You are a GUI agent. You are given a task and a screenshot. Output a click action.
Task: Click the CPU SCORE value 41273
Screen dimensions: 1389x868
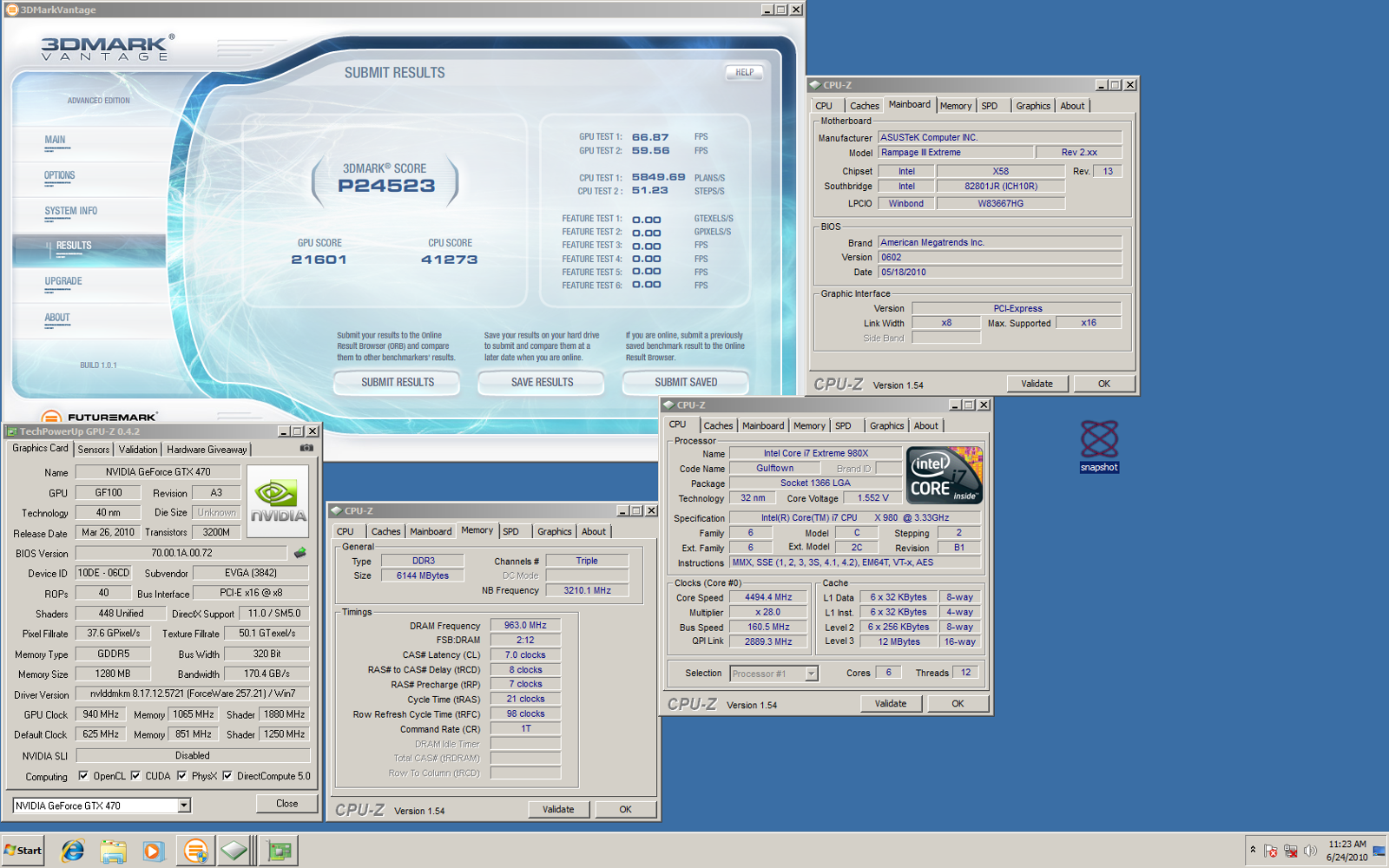click(x=449, y=260)
